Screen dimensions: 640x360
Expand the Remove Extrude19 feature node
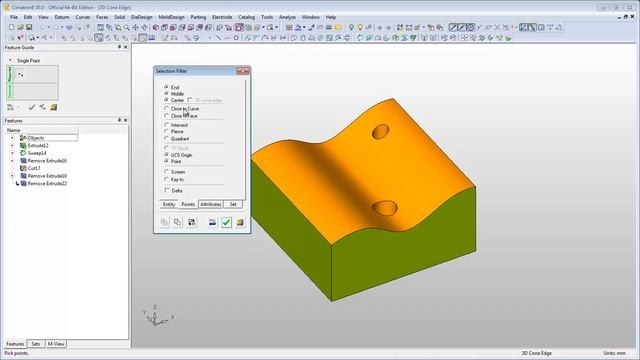(x=12, y=176)
